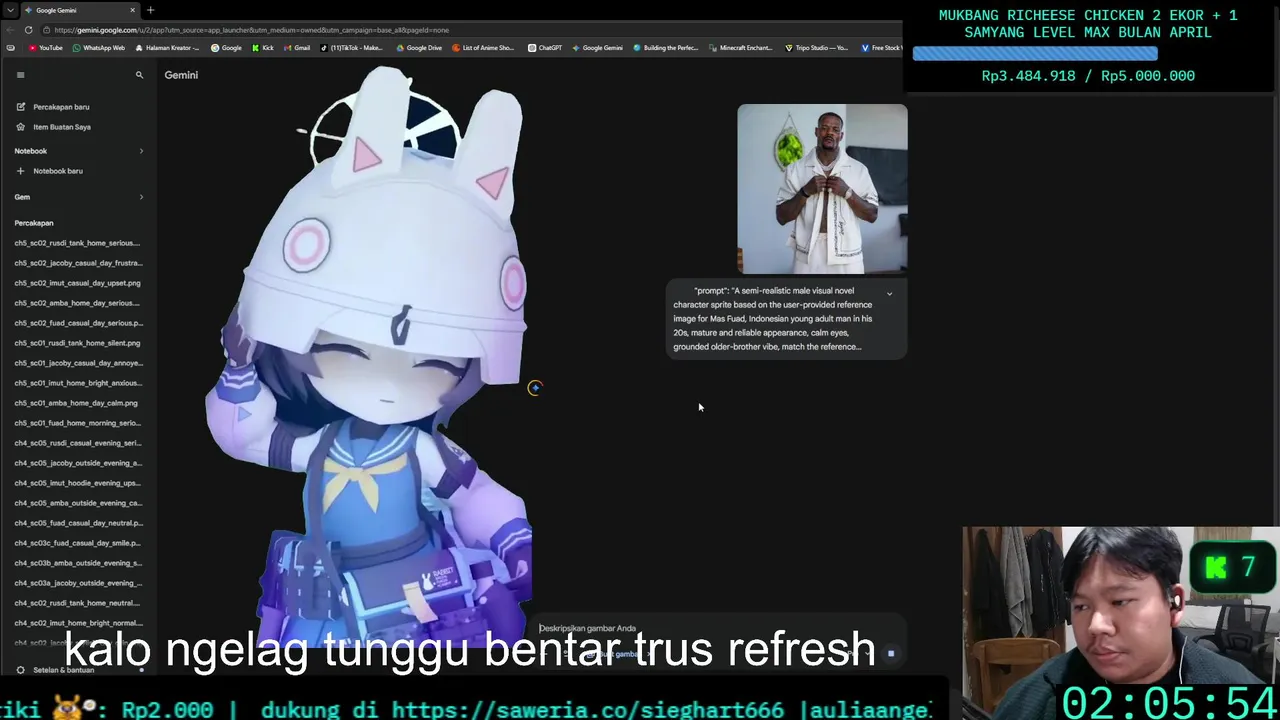The image size is (1280, 720).
Task: Expand the Notebook section chevron
Action: 141,151
